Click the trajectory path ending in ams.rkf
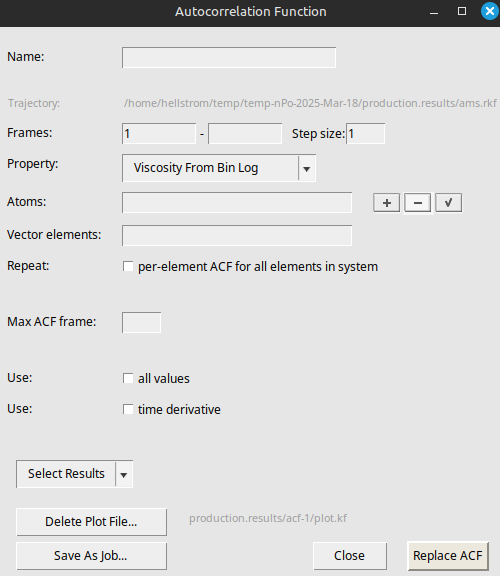This screenshot has height=576, width=500. click(x=310, y=103)
